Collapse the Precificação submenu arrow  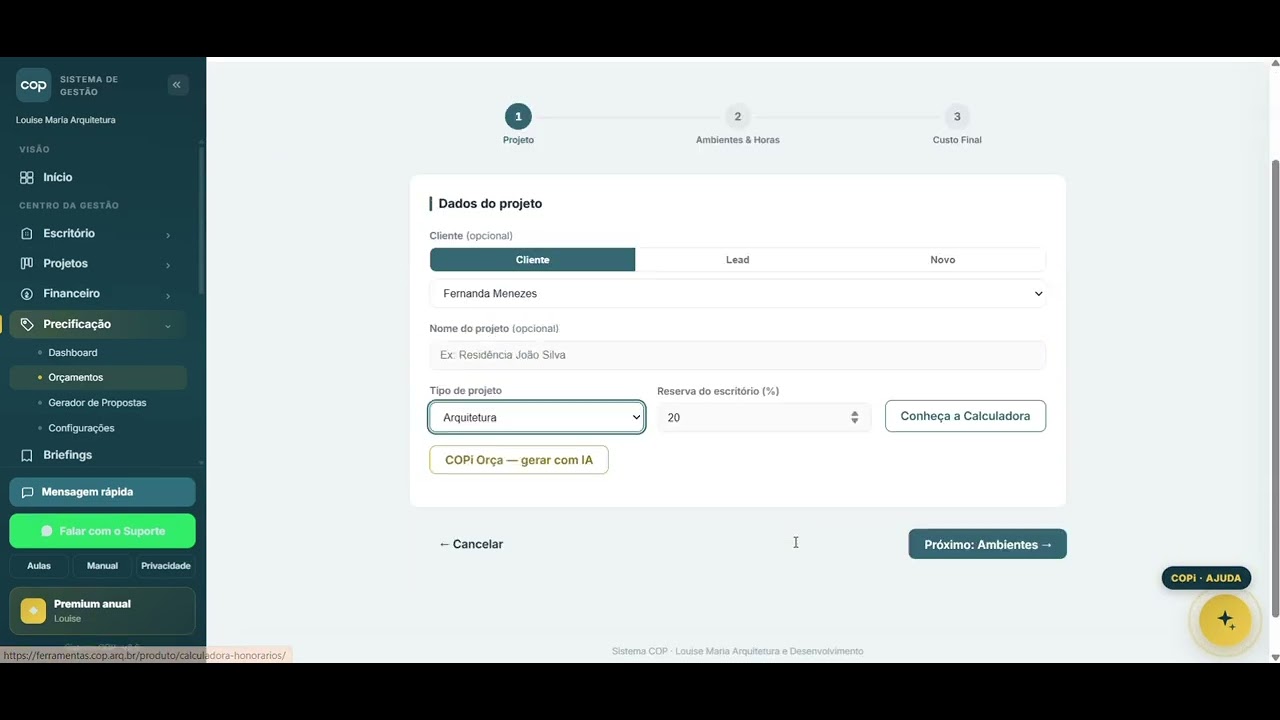[x=168, y=325]
